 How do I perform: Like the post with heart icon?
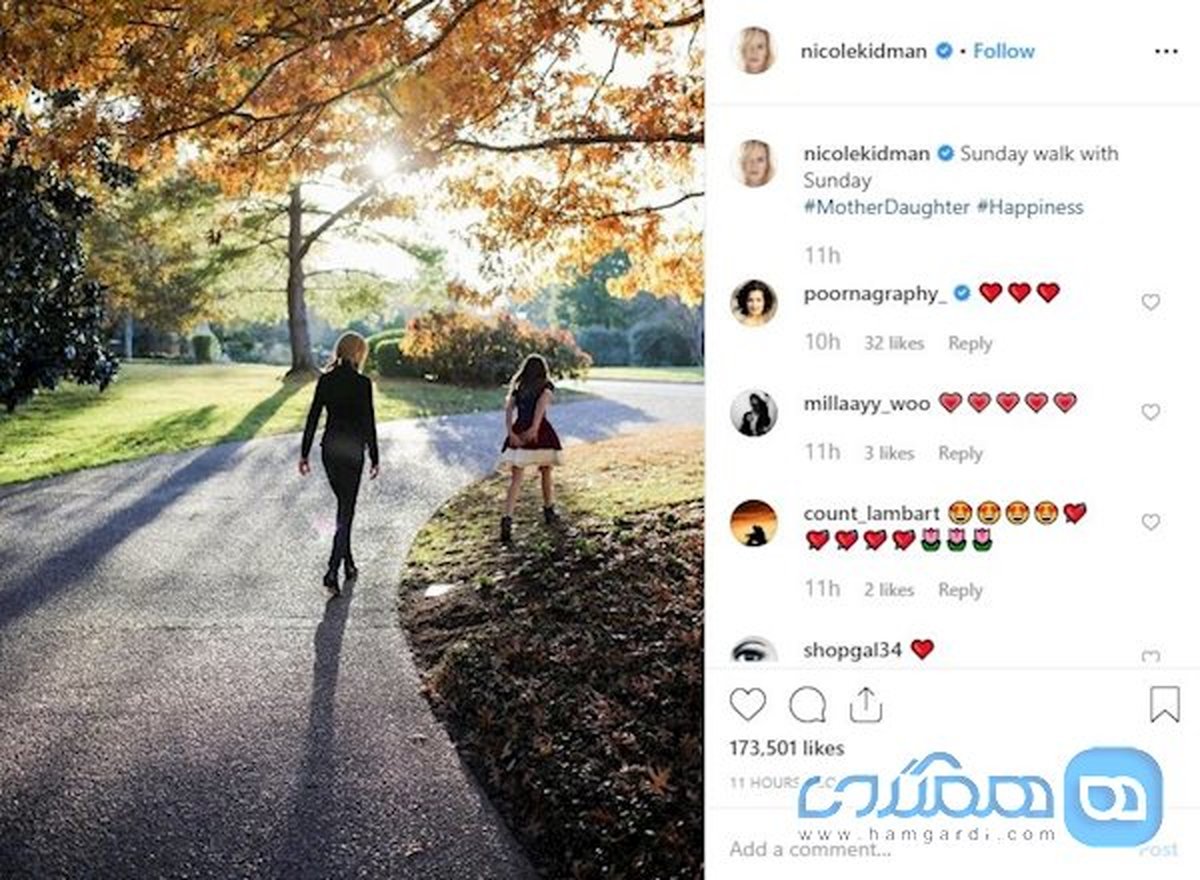point(747,705)
